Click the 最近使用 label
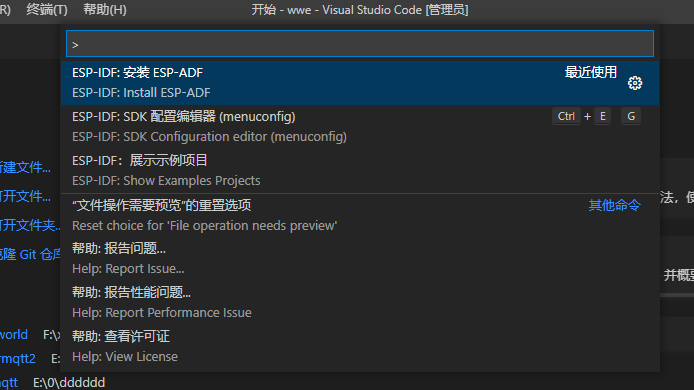Screen dimensions: 694x390 point(590,72)
